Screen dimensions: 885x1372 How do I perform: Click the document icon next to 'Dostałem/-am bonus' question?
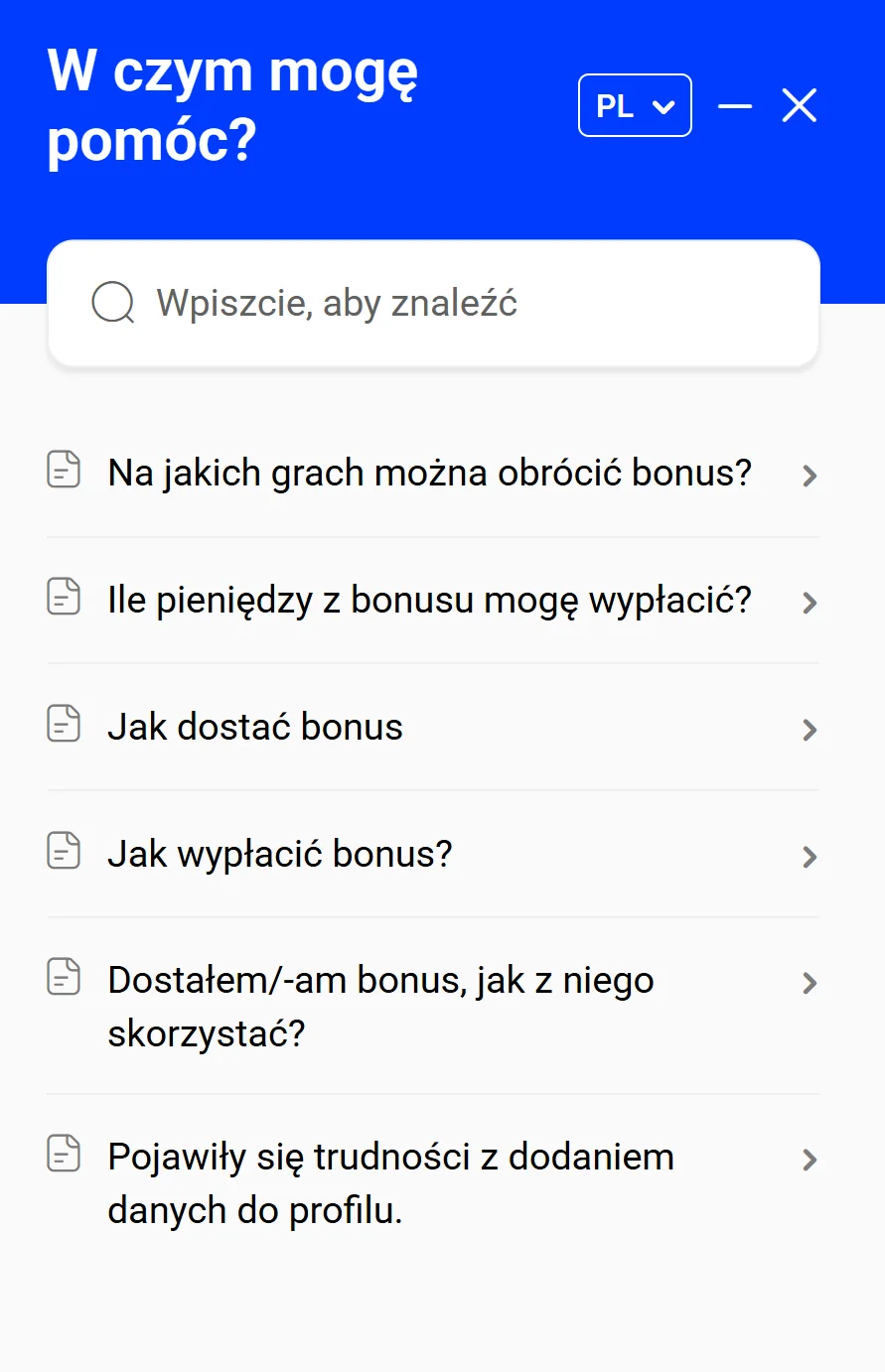pos(64,978)
